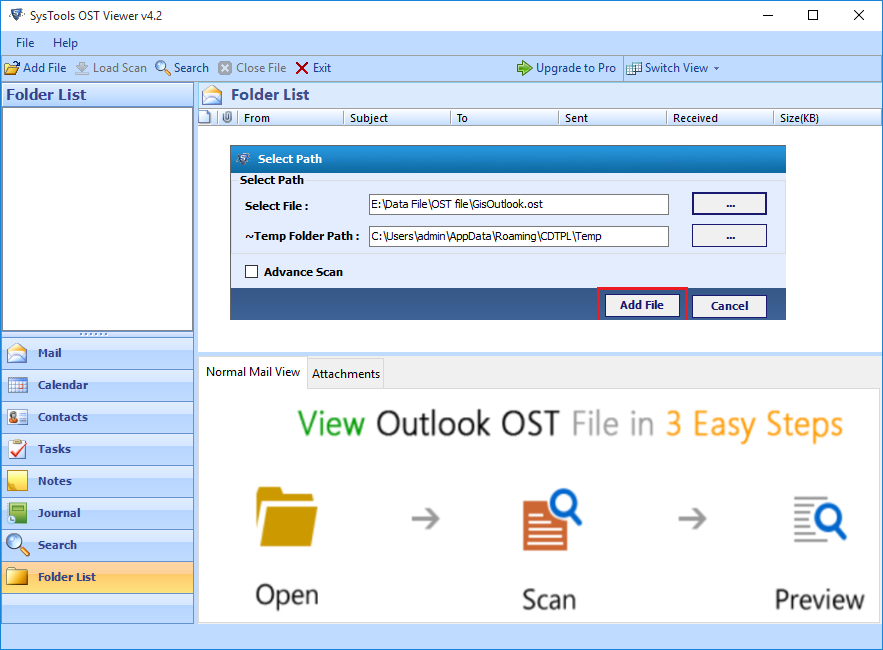
Task: Sort by the To column header
Action: (505, 118)
